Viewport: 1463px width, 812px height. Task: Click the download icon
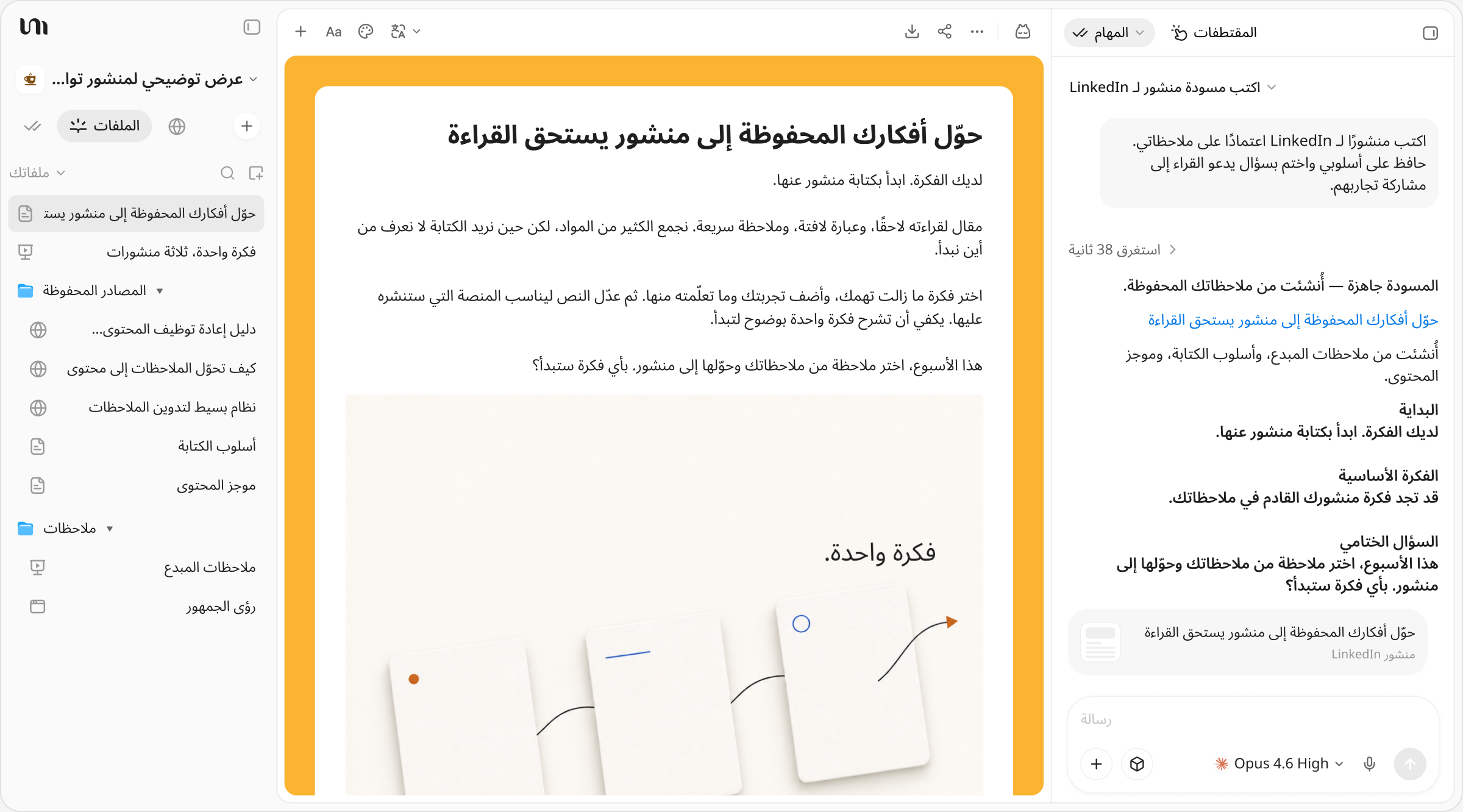point(912,32)
